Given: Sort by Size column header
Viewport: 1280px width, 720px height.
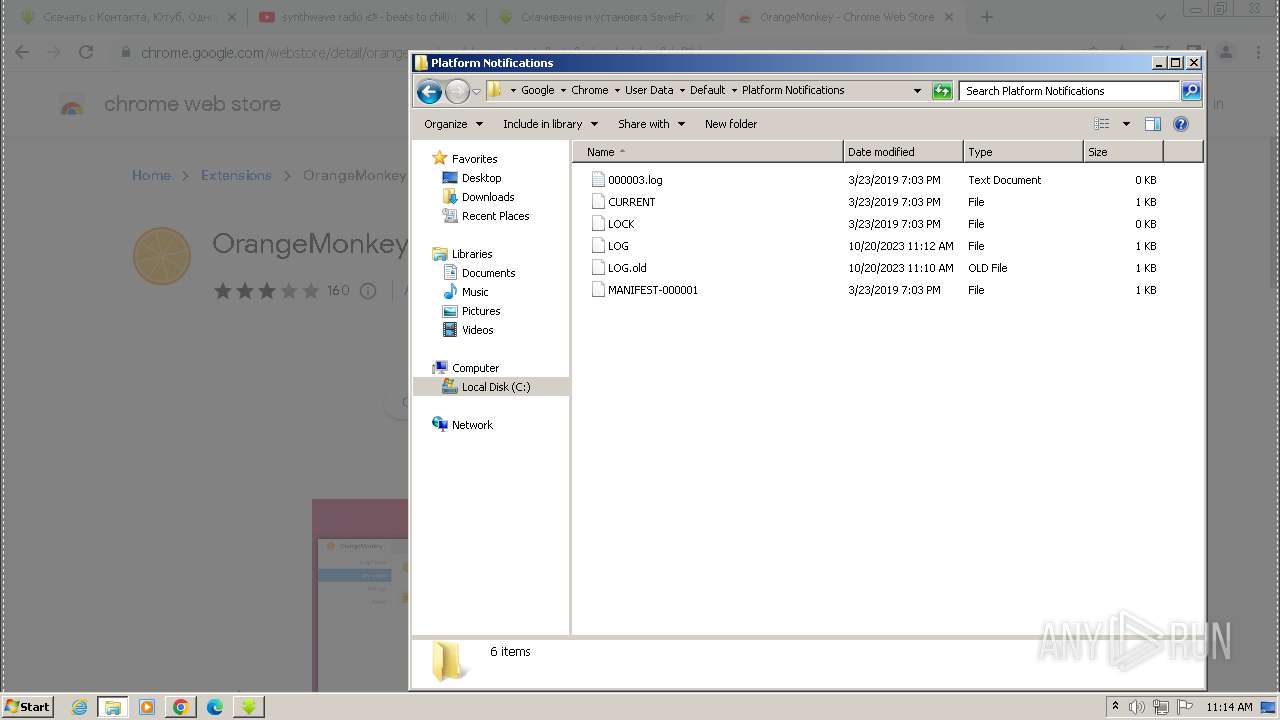Looking at the screenshot, I should click(1123, 152).
